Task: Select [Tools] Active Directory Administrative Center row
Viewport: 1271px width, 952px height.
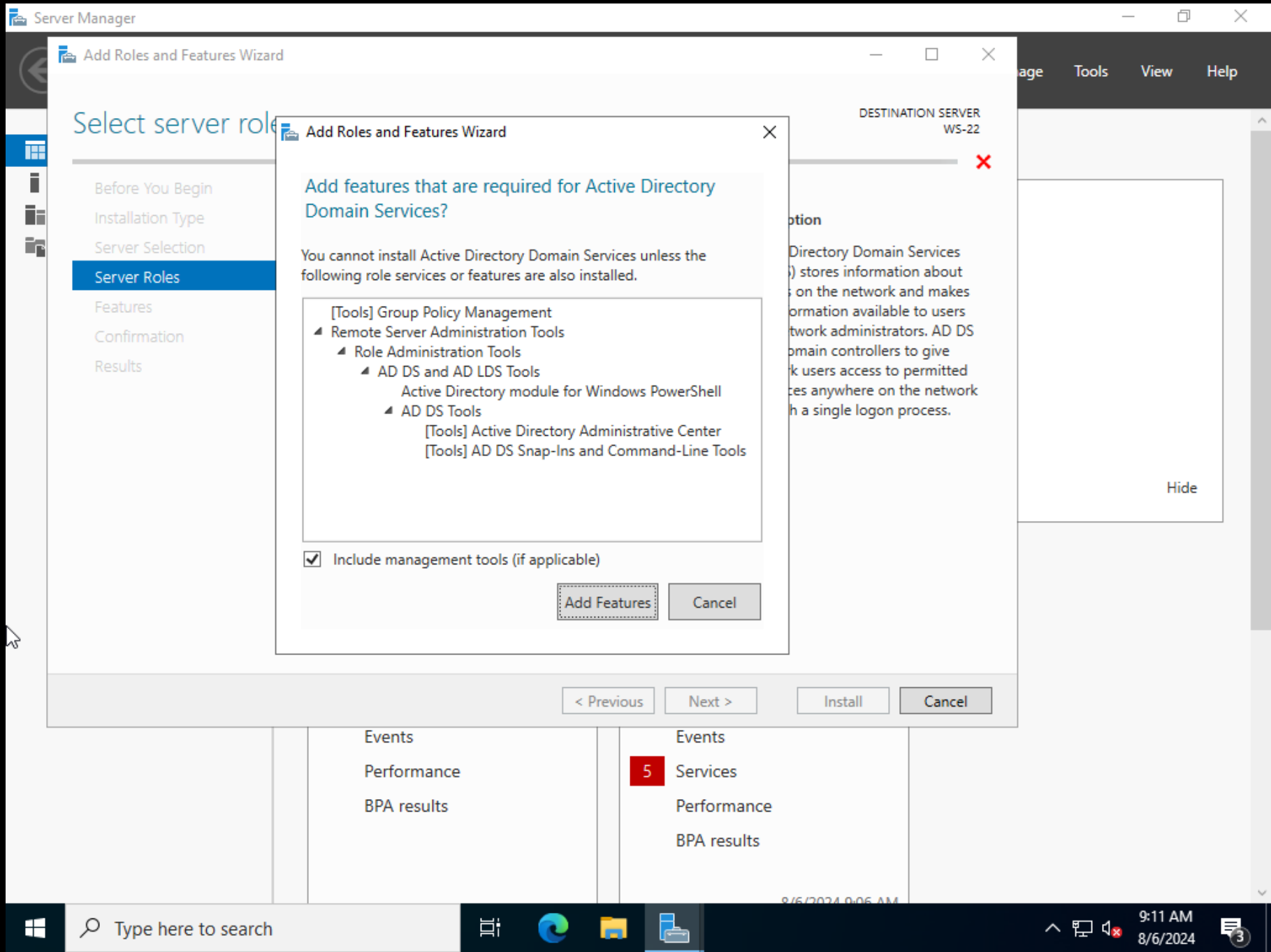Action: [572, 431]
